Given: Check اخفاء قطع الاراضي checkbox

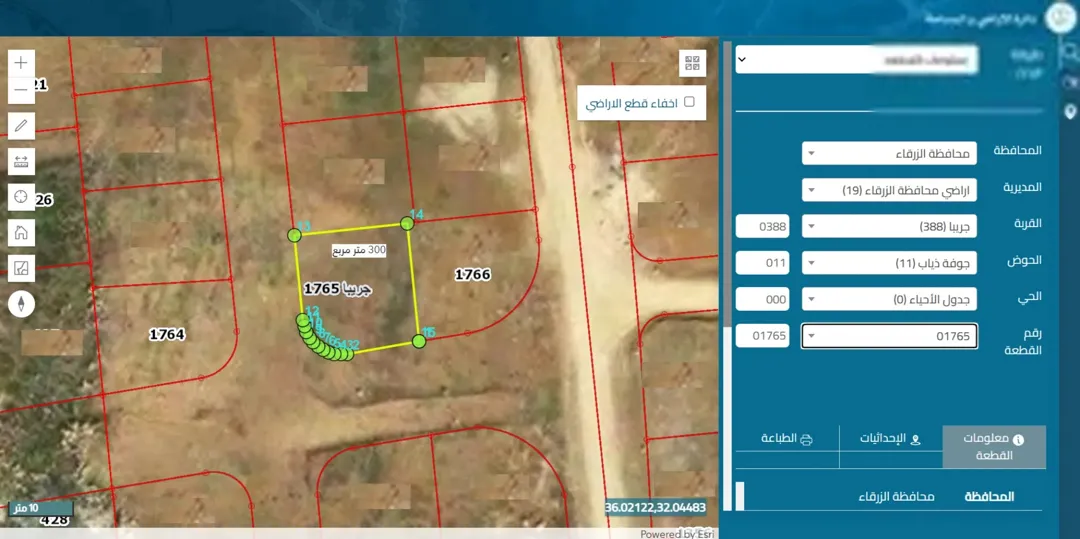Looking at the screenshot, I should [x=689, y=102].
